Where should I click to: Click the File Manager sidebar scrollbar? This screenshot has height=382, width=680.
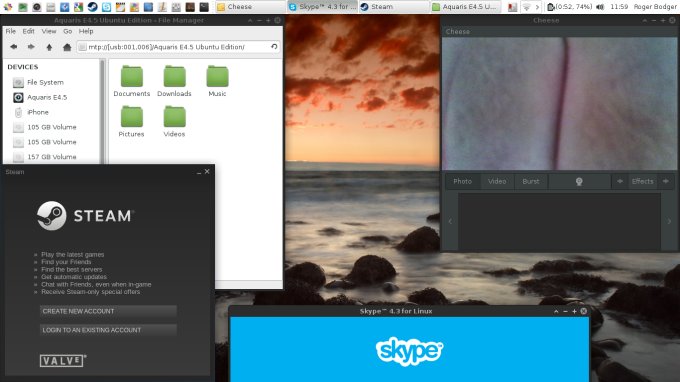coord(102,112)
